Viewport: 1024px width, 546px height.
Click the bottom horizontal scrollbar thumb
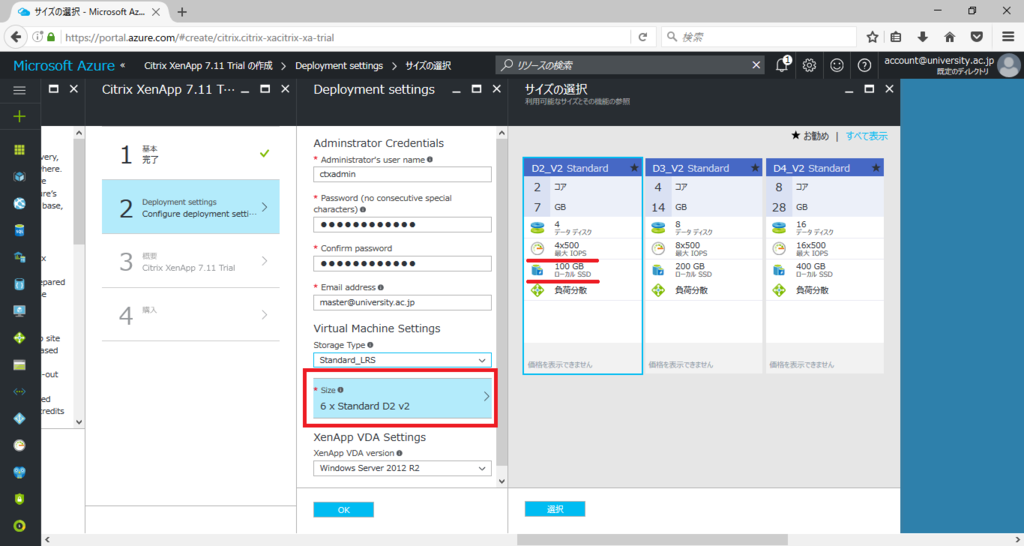coord(652,540)
